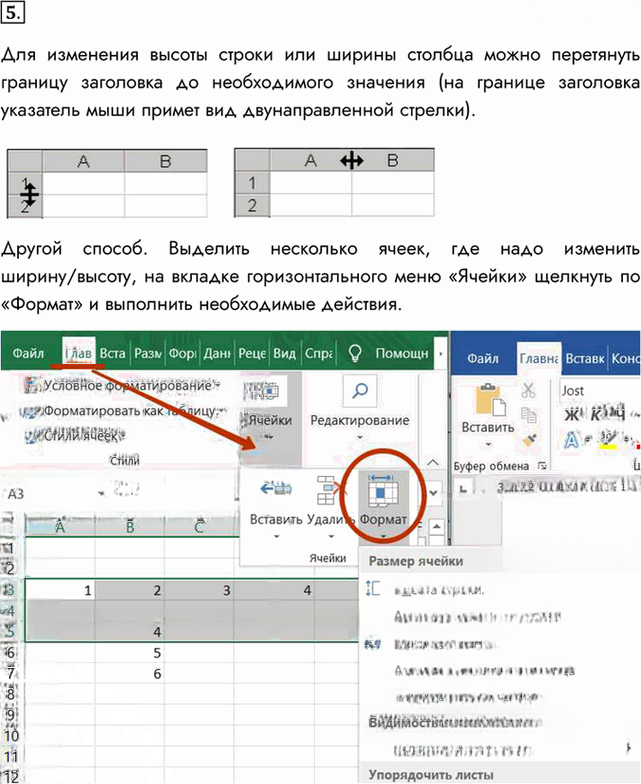The height and width of the screenshot is (784, 641).
Task: Click the Copy icon in Word
Action: point(528,415)
